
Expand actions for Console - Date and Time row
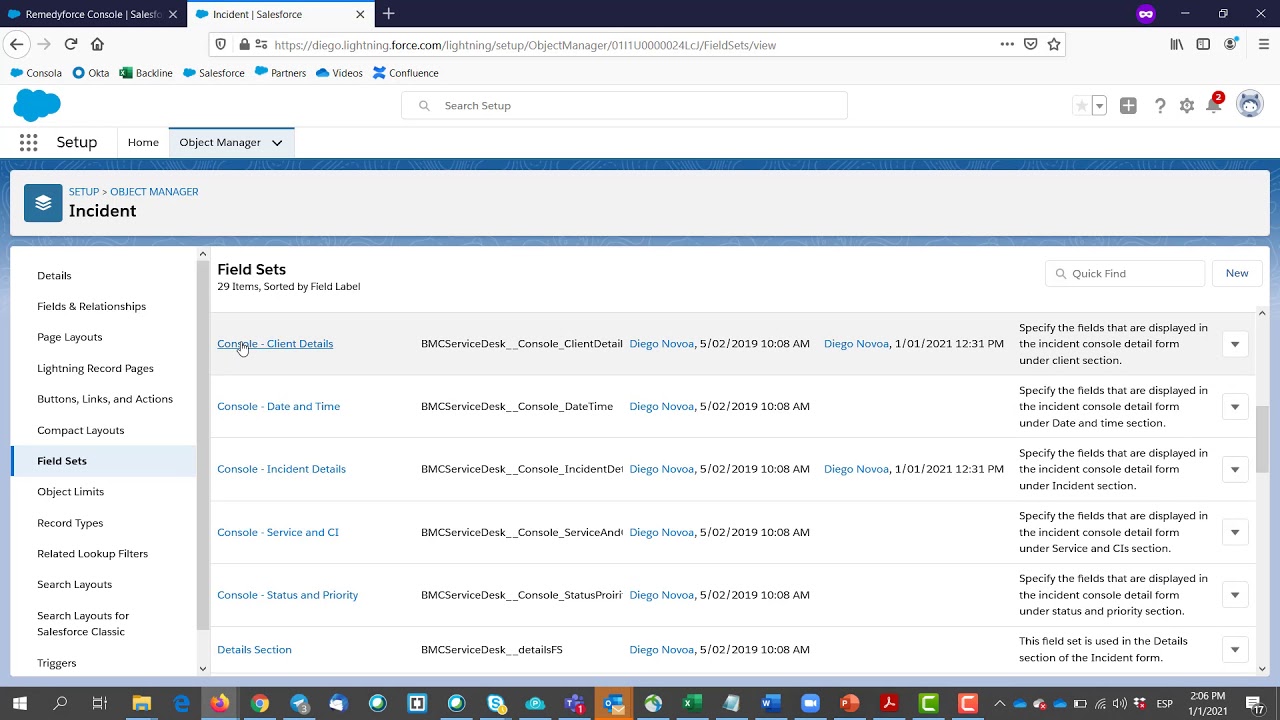coord(1235,406)
